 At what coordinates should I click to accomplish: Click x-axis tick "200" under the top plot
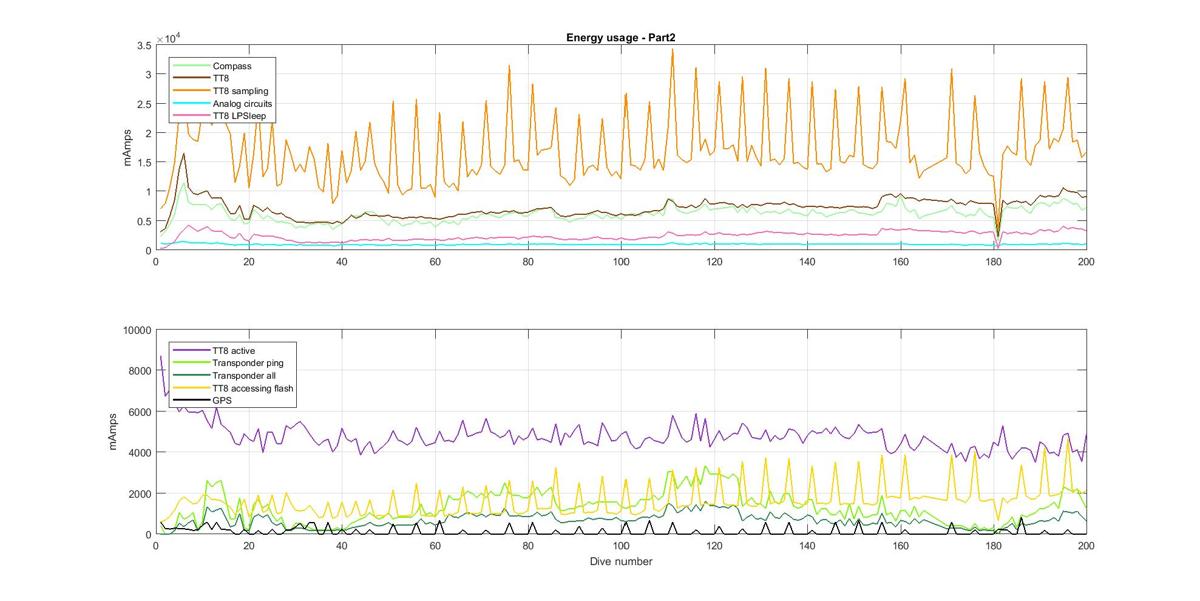tap(1086, 262)
